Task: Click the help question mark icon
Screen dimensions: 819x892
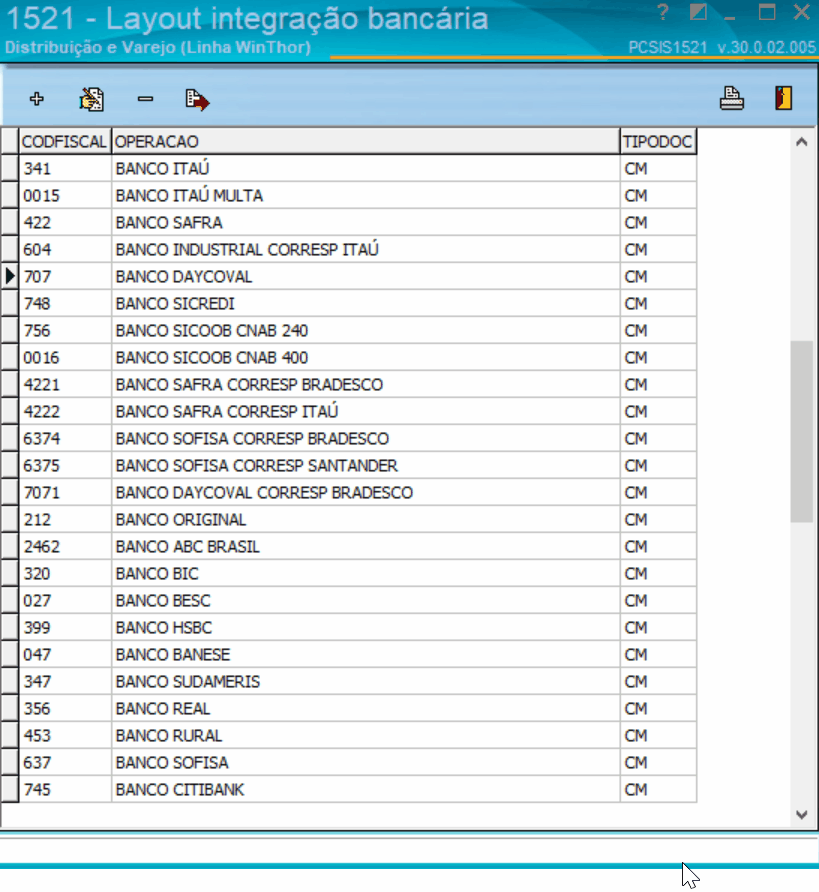Action: pyautogui.click(x=663, y=12)
